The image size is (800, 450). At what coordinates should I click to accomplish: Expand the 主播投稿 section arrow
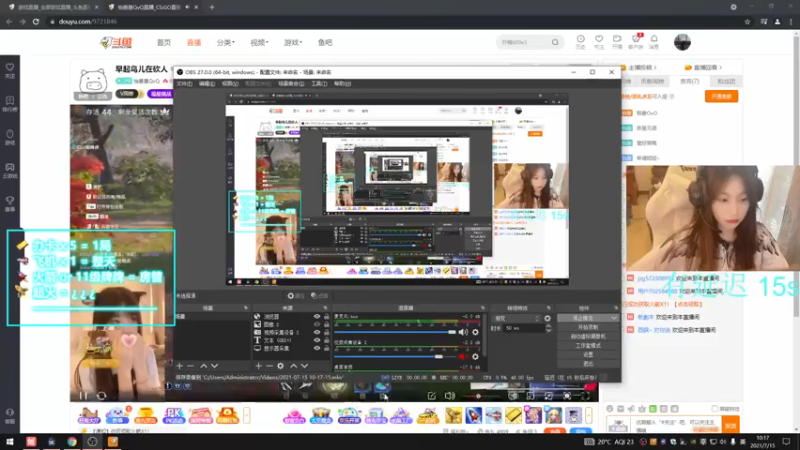click(655, 67)
